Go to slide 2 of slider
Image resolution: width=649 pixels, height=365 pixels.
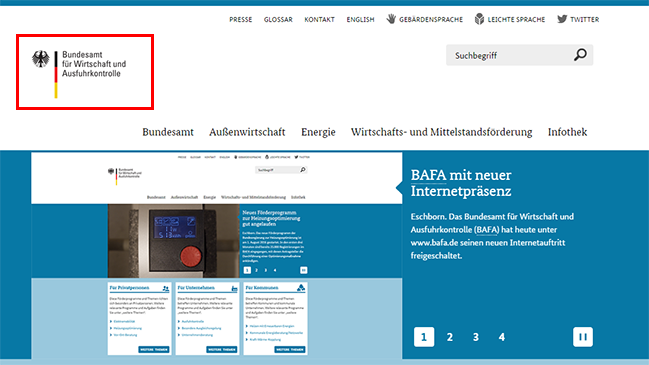450,337
